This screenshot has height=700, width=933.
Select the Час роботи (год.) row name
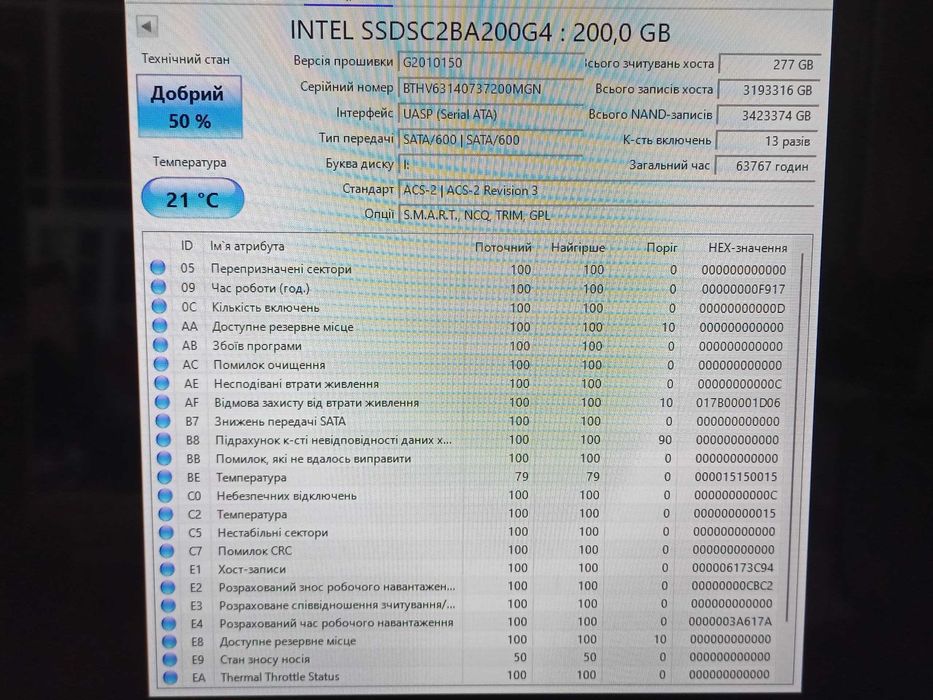pyautogui.click(x=261, y=288)
